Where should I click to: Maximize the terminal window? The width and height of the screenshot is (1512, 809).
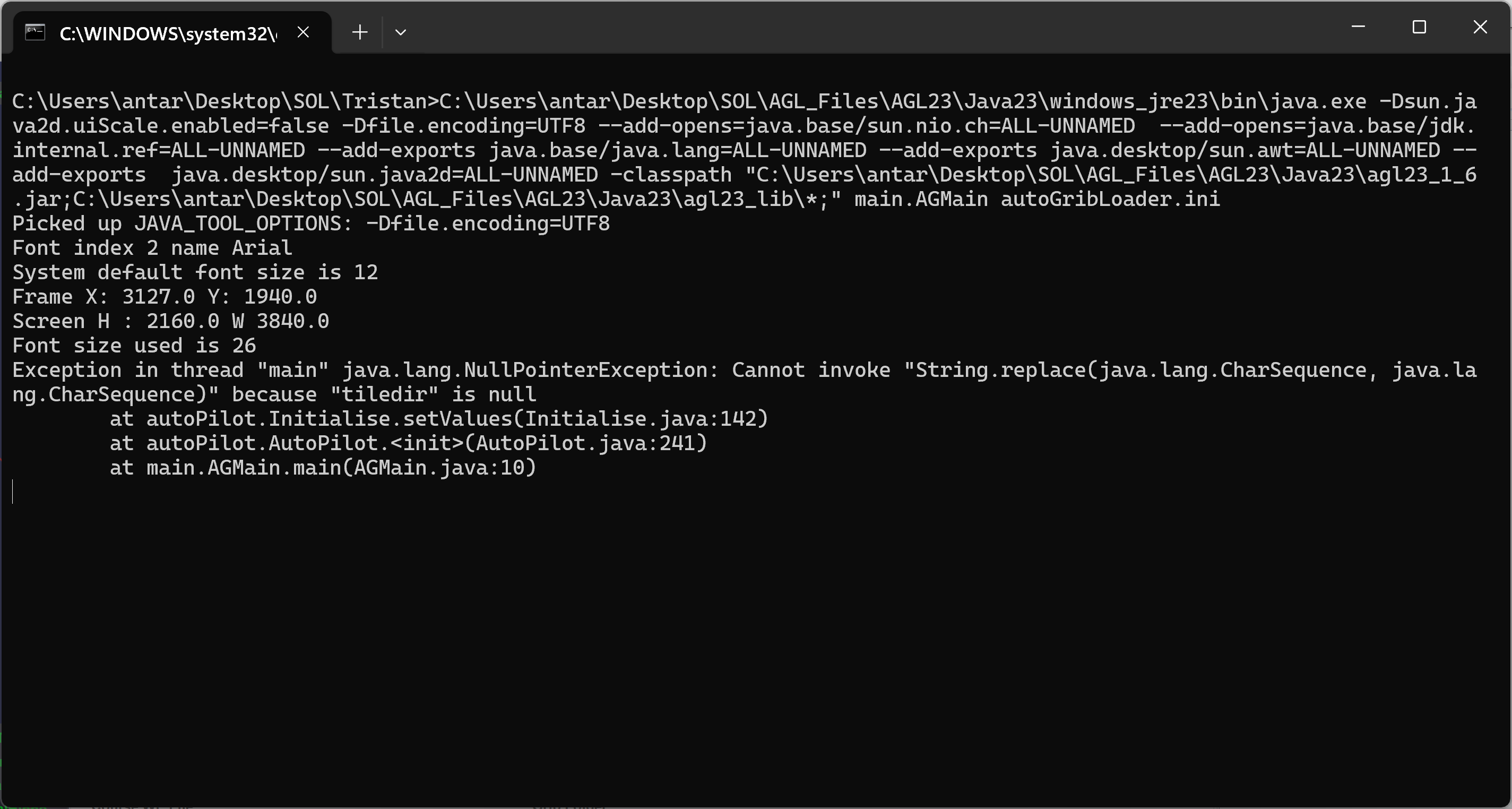1419,27
